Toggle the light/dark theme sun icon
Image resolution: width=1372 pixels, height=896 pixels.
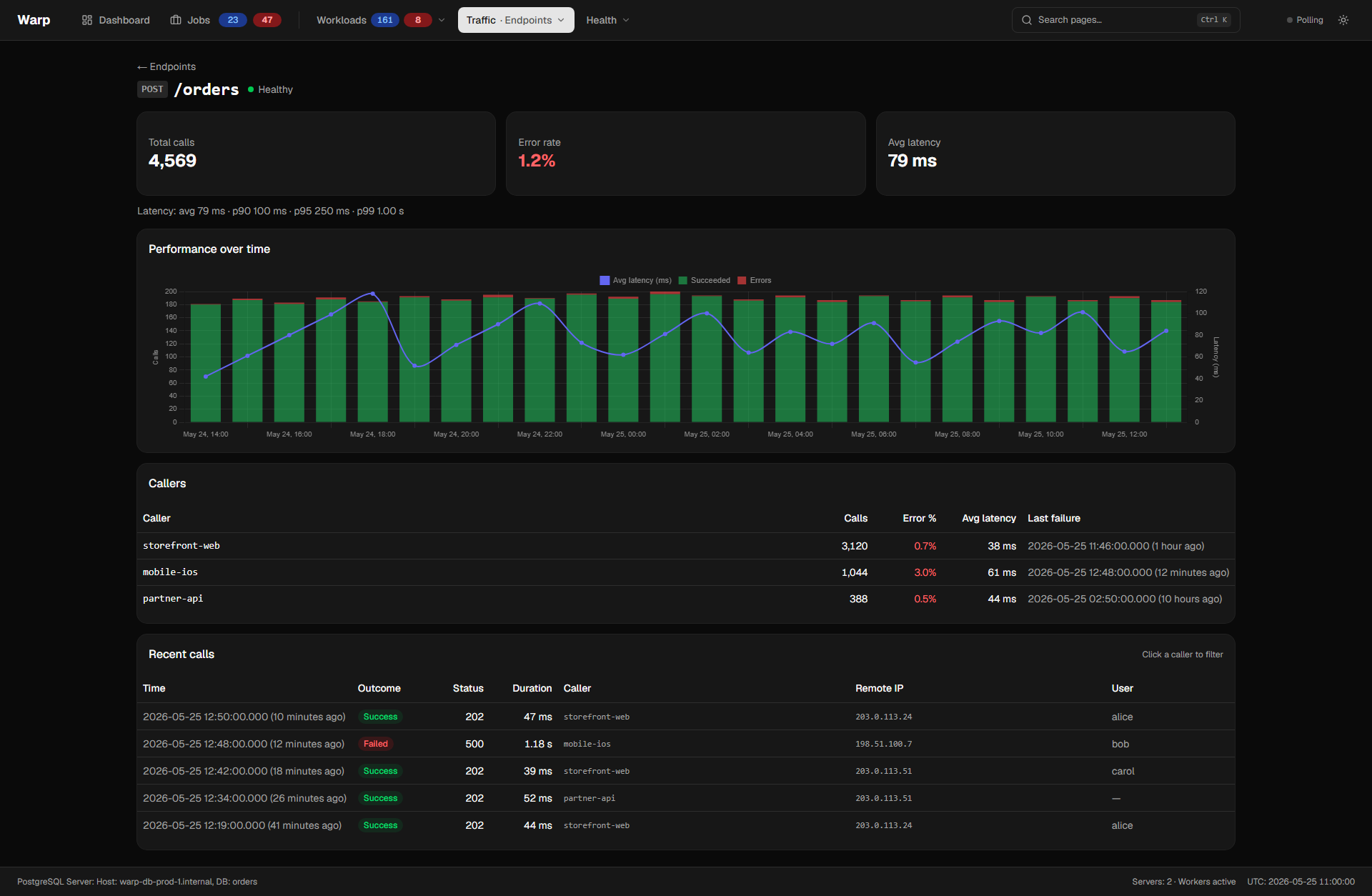pyautogui.click(x=1343, y=20)
